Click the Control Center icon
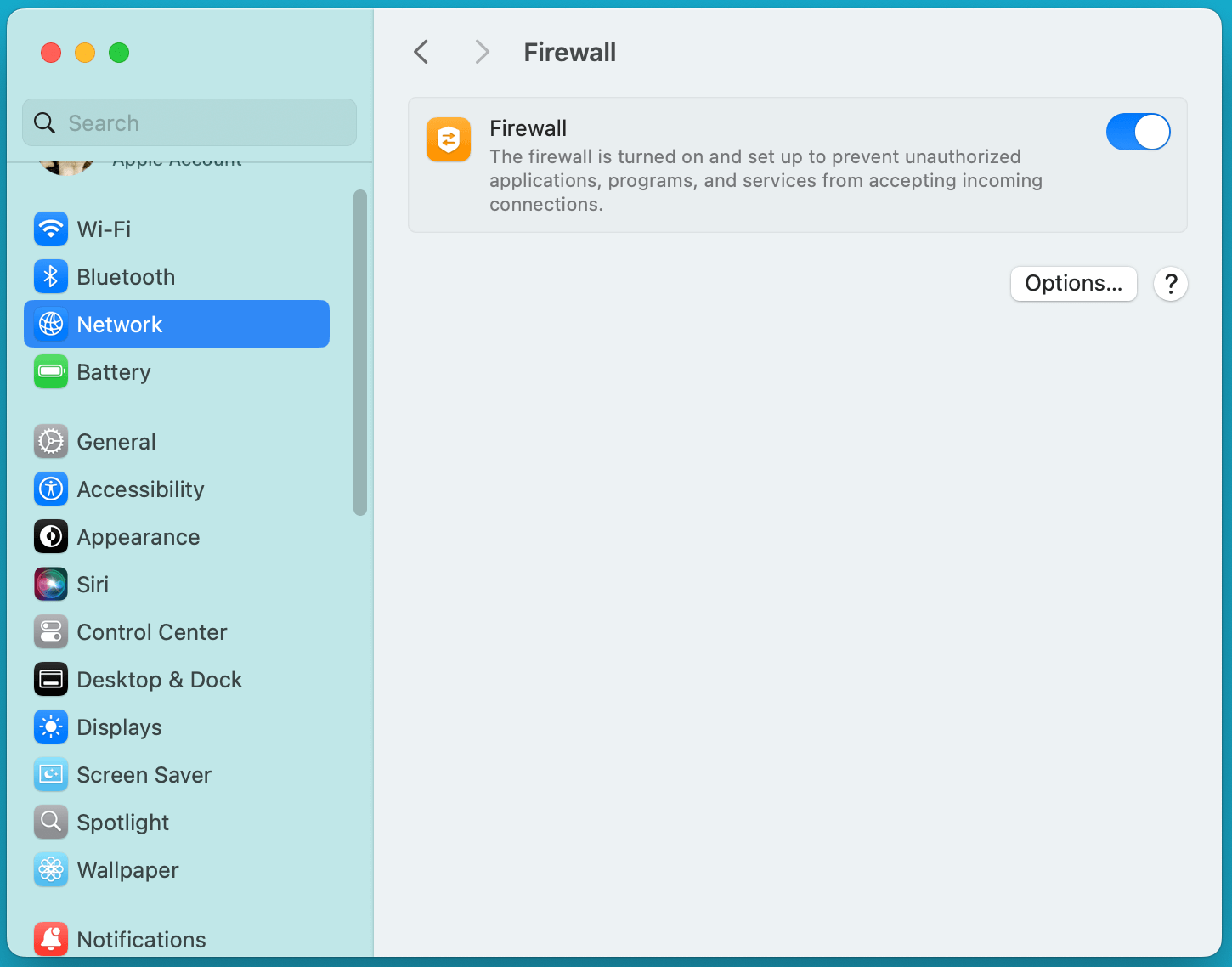Screen dimensions: 1232x967 (x=51, y=631)
